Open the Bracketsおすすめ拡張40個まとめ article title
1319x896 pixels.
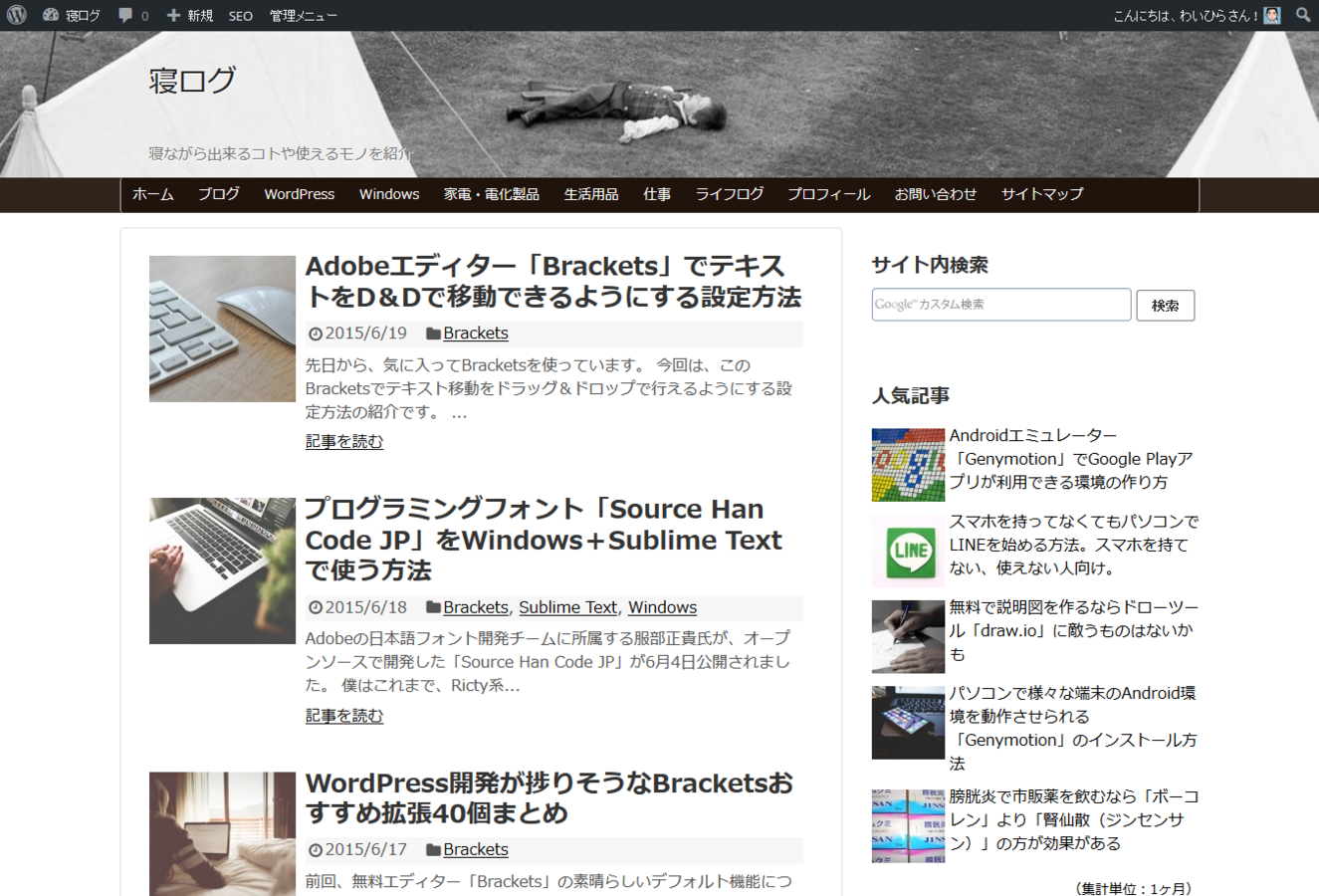pos(550,798)
